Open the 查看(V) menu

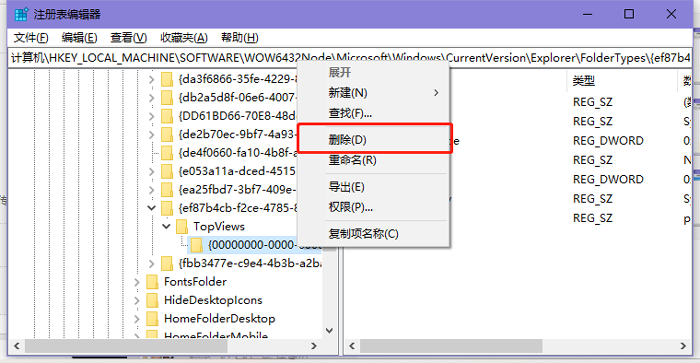tap(128, 38)
